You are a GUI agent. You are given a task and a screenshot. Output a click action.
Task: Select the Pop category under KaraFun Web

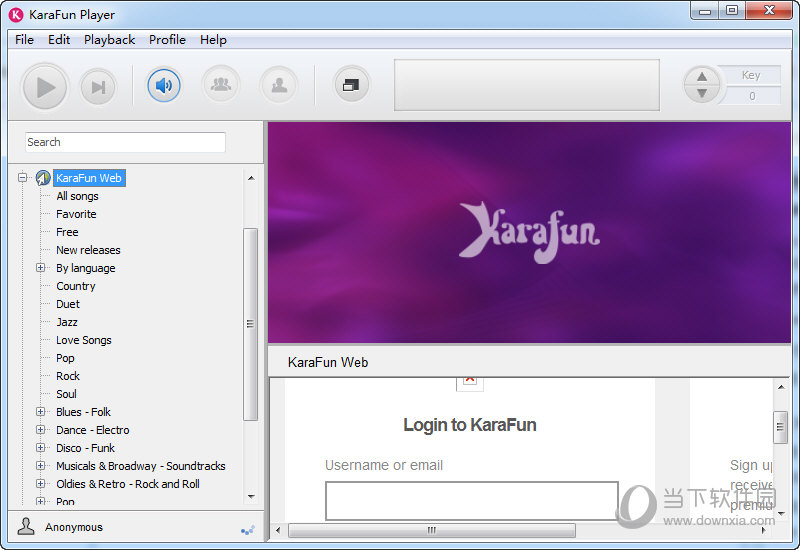pyautogui.click(x=65, y=358)
